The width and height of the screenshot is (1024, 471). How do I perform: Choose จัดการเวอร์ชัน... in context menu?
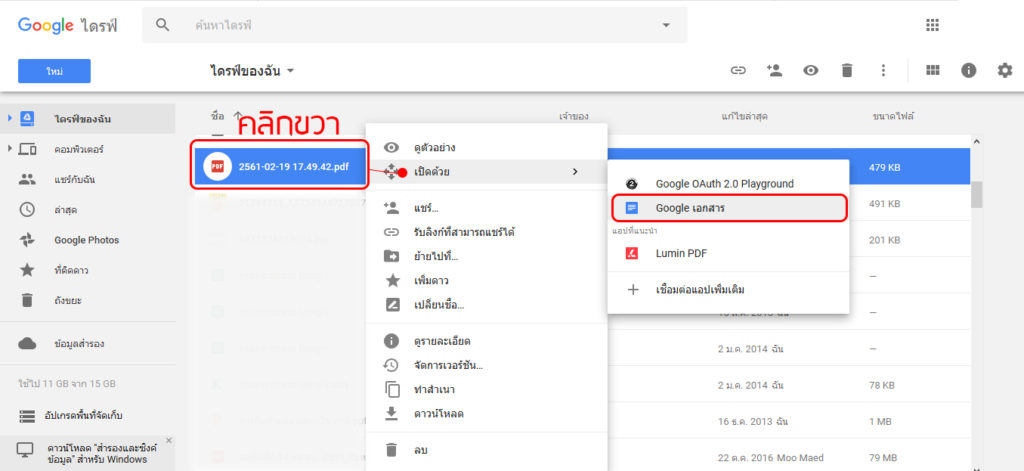click(487, 365)
